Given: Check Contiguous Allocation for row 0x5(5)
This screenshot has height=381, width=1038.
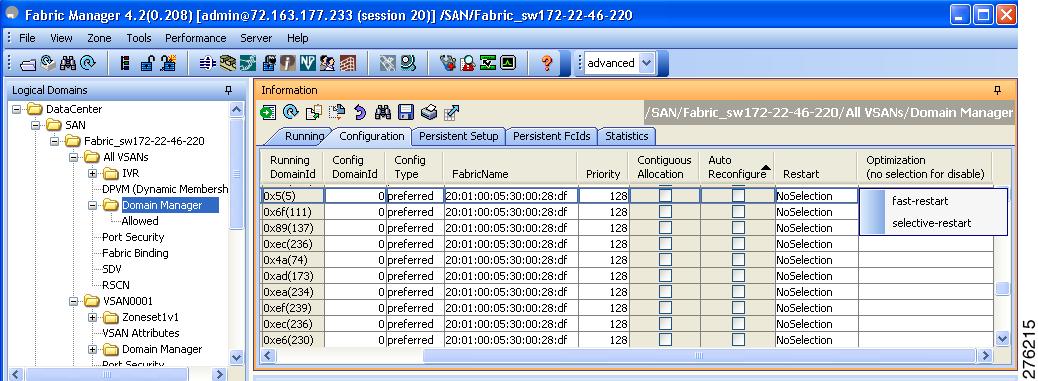Looking at the screenshot, I should pyautogui.click(x=665, y=196).
